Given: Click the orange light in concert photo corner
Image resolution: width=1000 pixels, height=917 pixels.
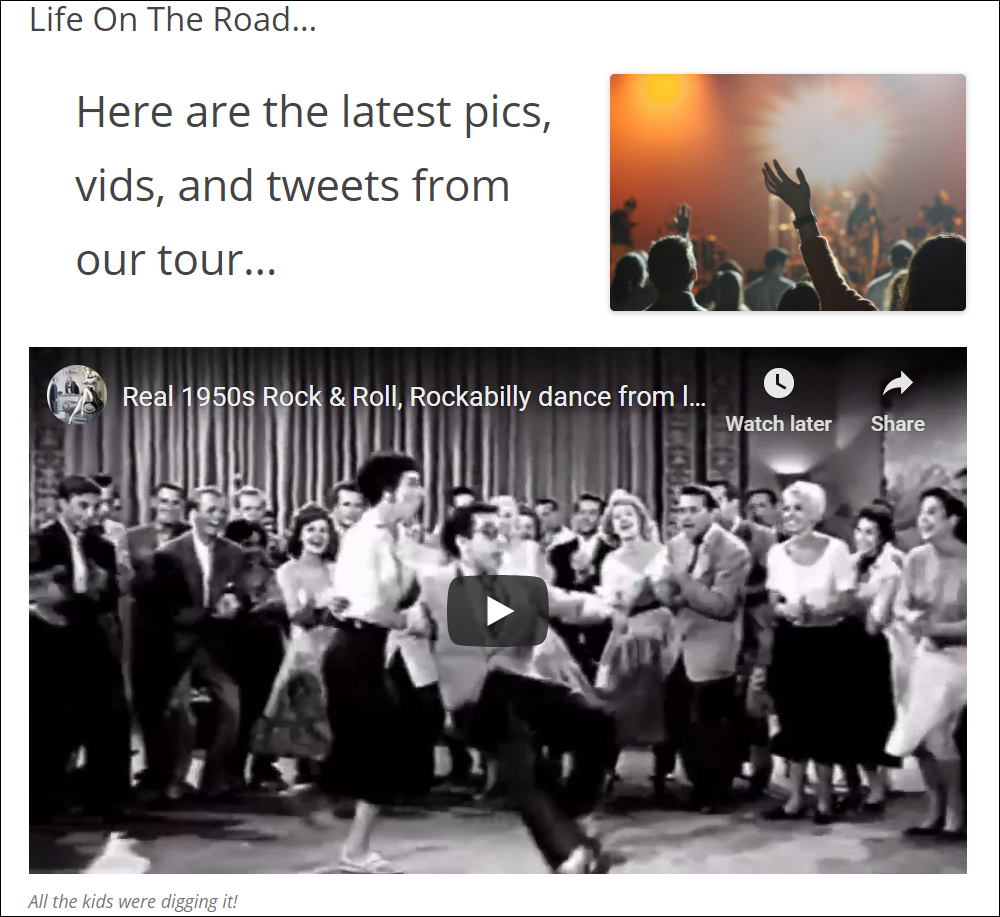Looking at the screenshot, I should click(x=663, y=89).
